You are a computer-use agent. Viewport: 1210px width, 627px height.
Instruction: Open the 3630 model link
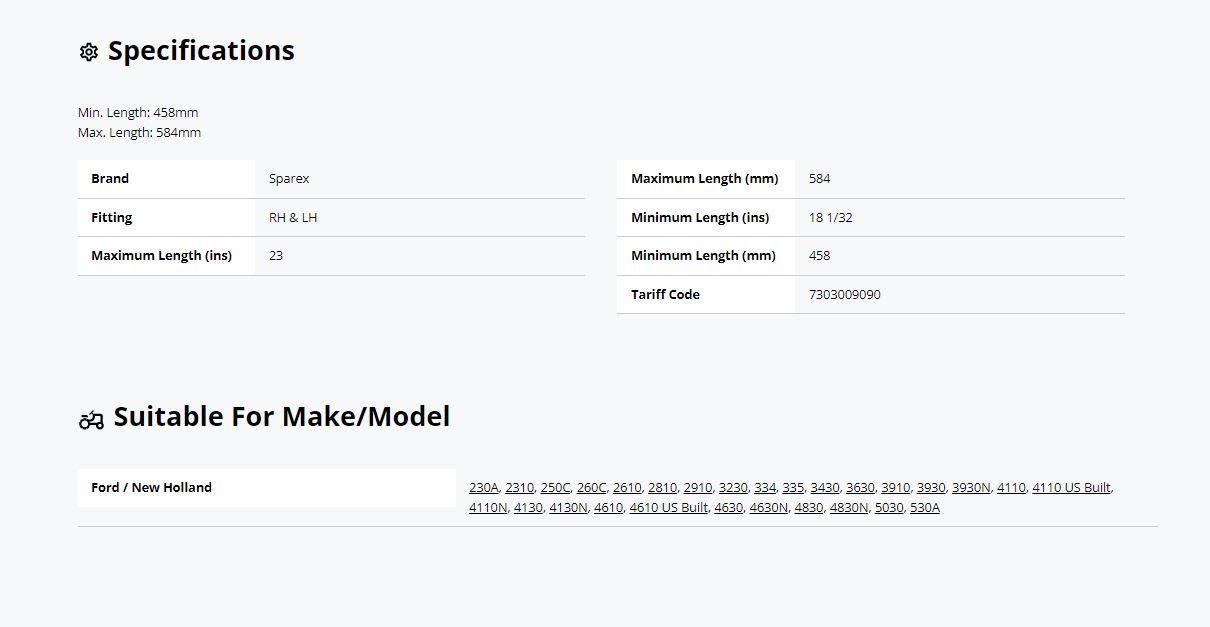tap(860, 487)
